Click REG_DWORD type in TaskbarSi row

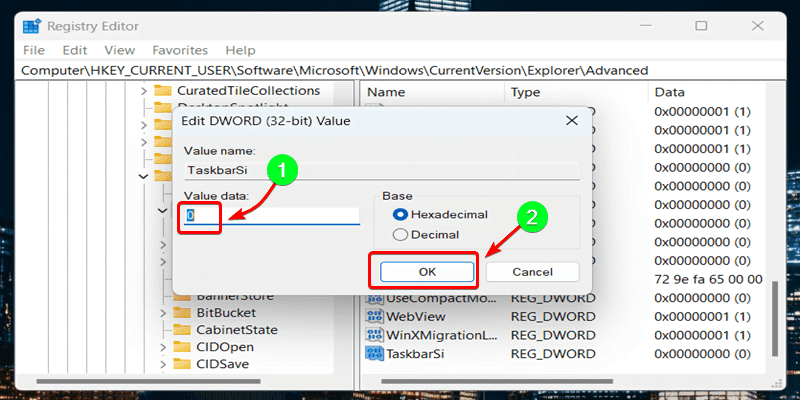click(x=553, y=354)
